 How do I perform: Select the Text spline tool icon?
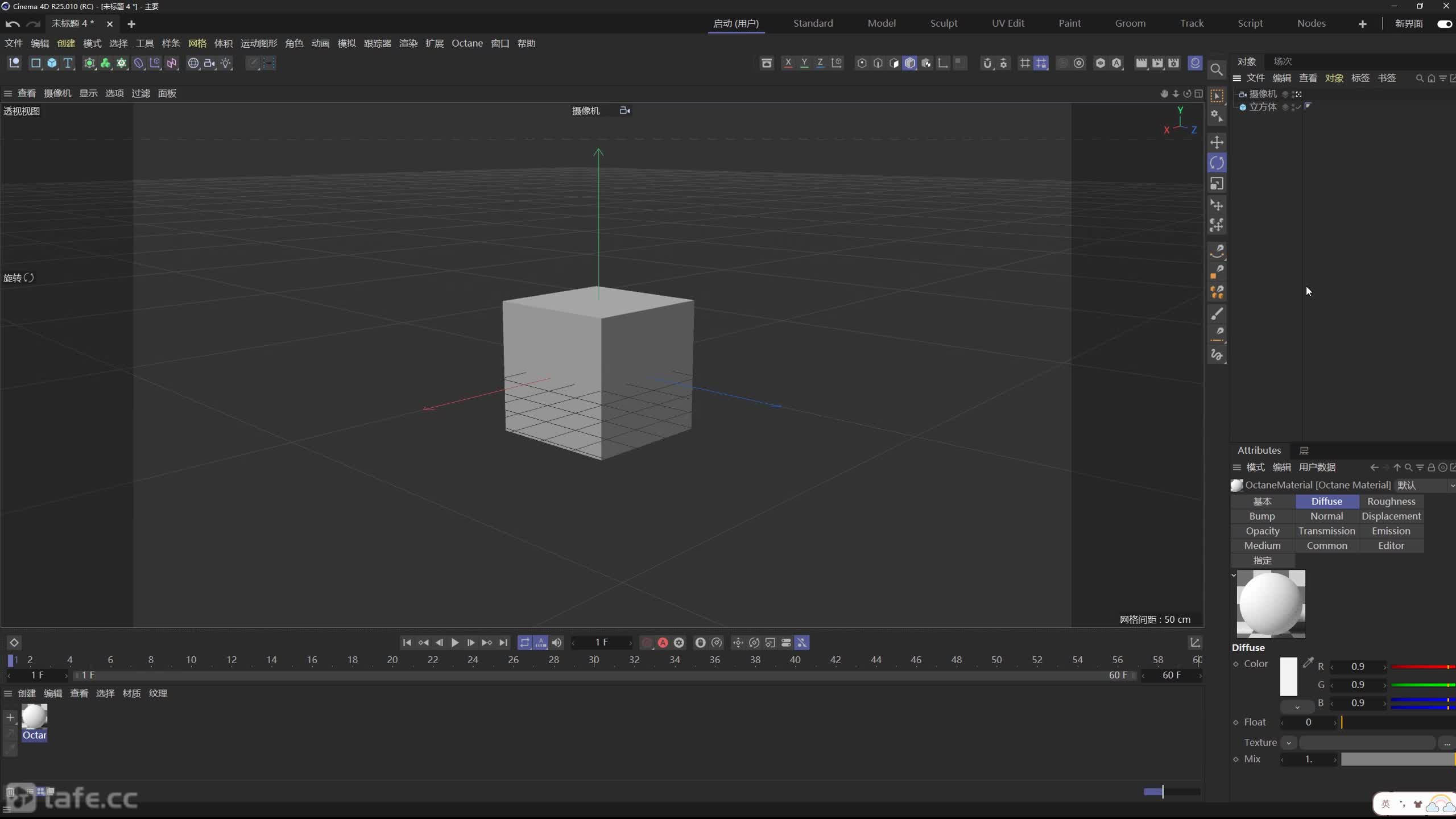[68, 63]
